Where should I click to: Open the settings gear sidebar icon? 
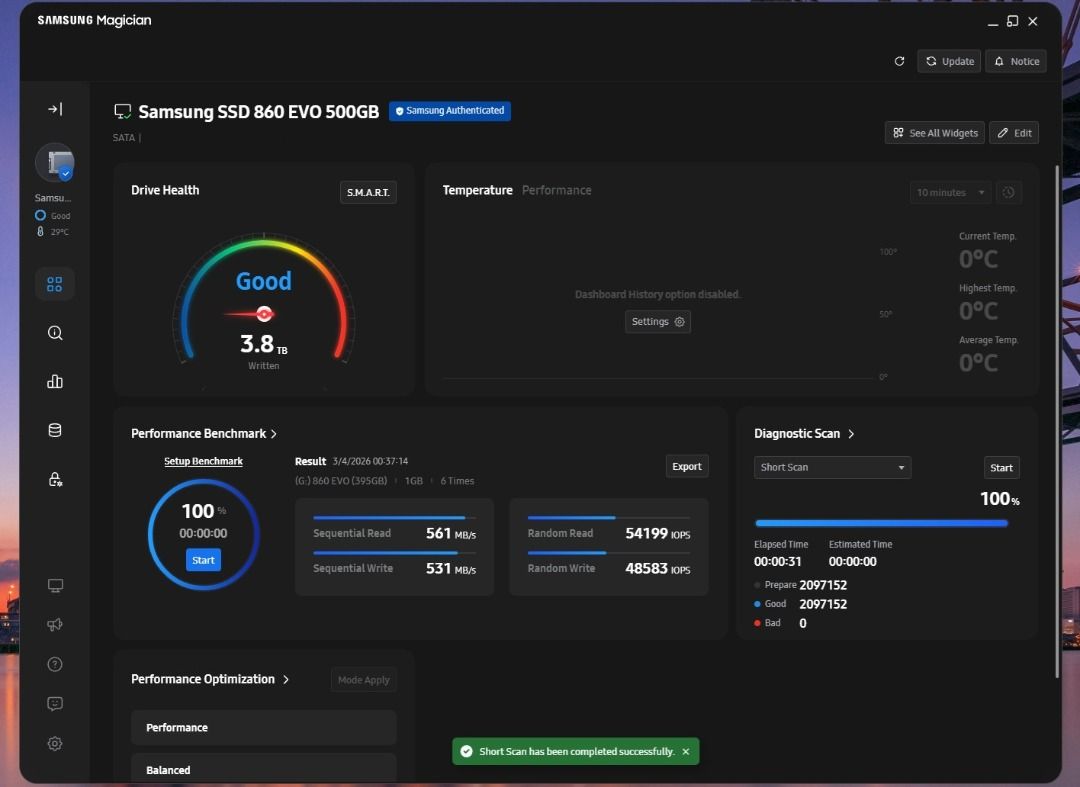click(x=55, y=744)
